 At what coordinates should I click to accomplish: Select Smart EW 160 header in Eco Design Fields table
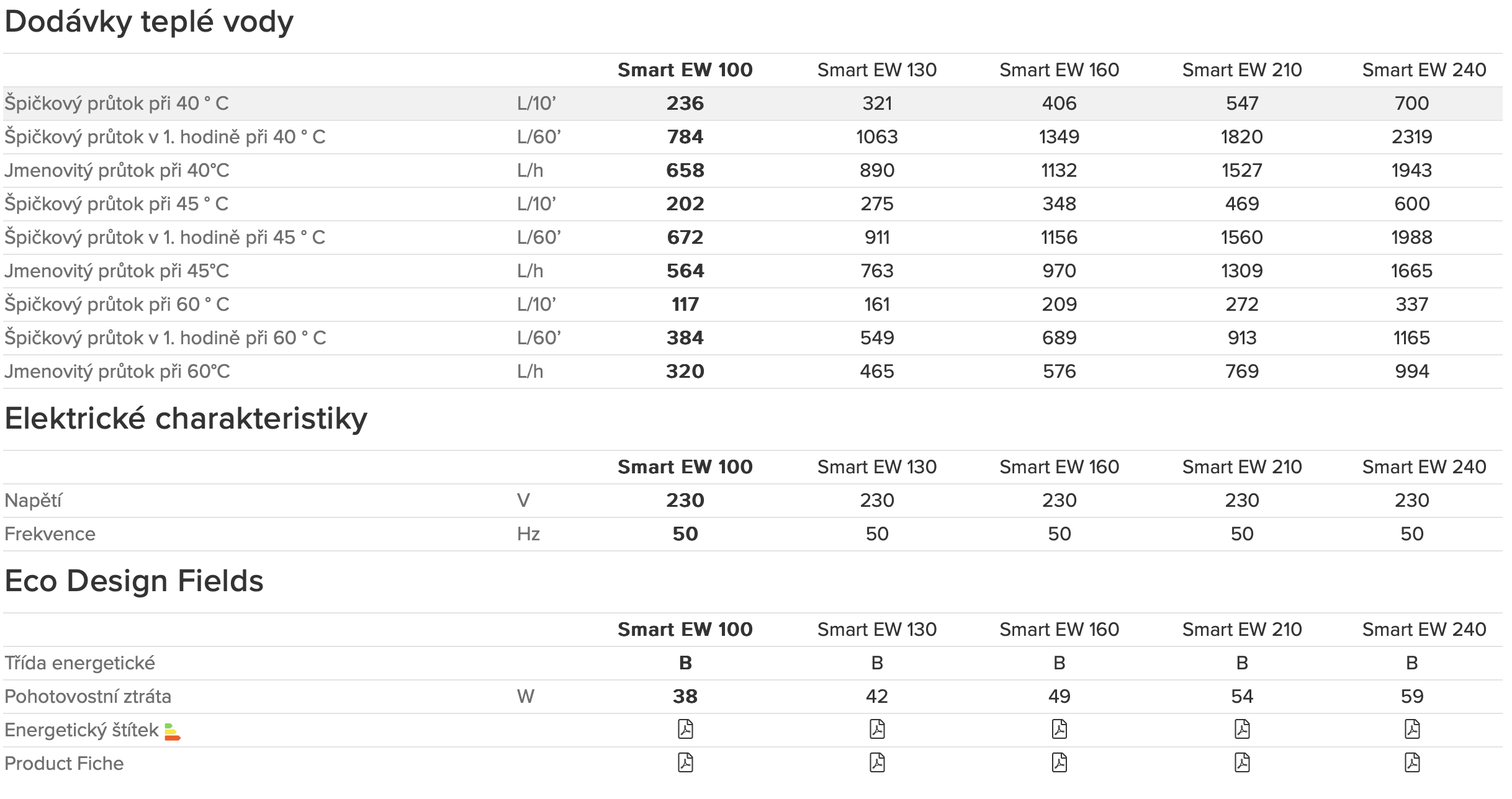(1059, 630)
